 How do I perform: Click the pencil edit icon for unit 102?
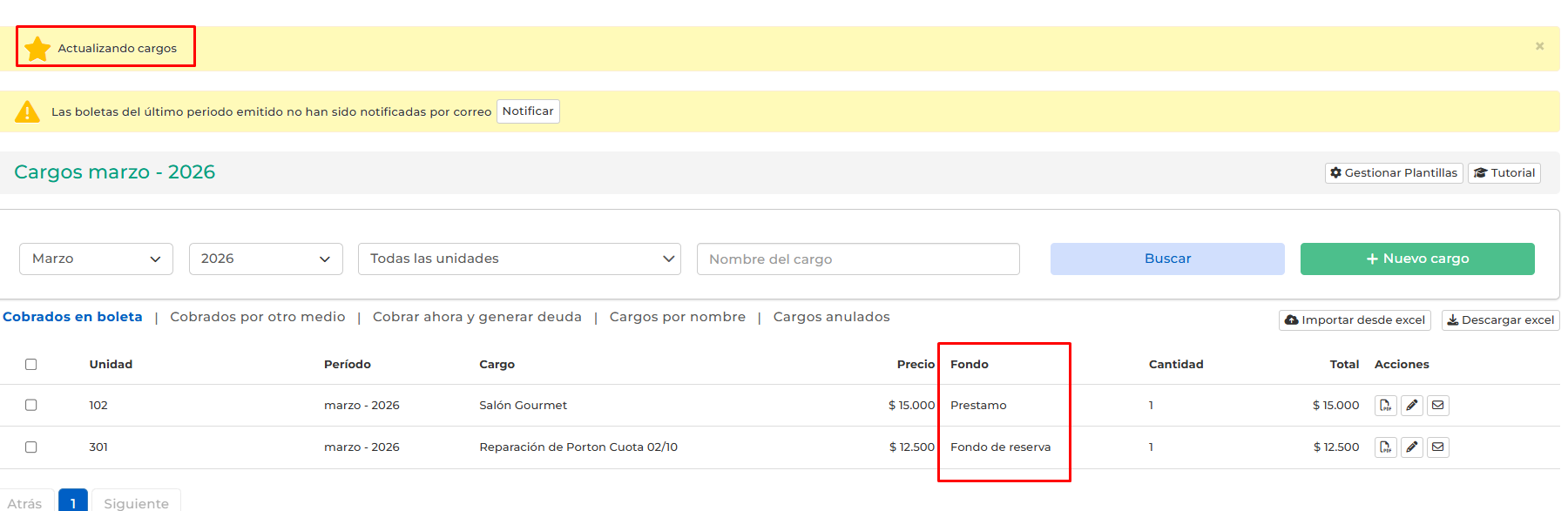(x=1412, y=406)
